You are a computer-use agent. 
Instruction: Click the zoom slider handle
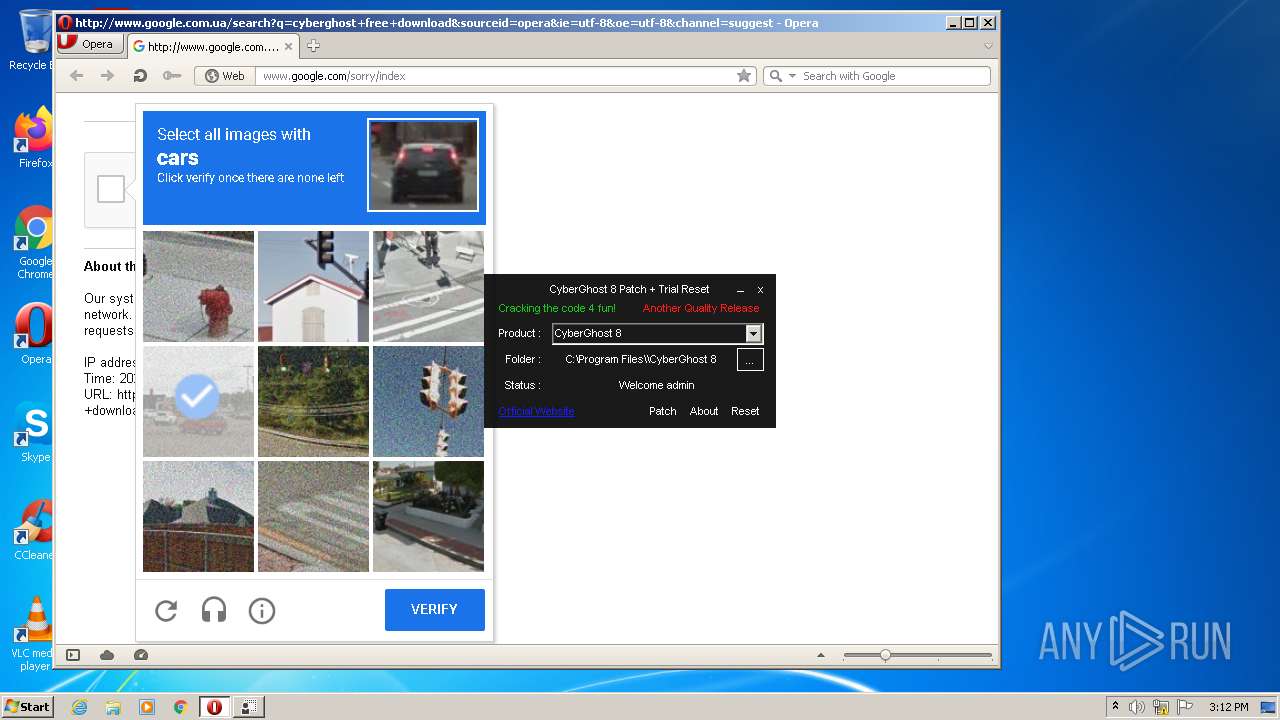click(x=885, y=655)
